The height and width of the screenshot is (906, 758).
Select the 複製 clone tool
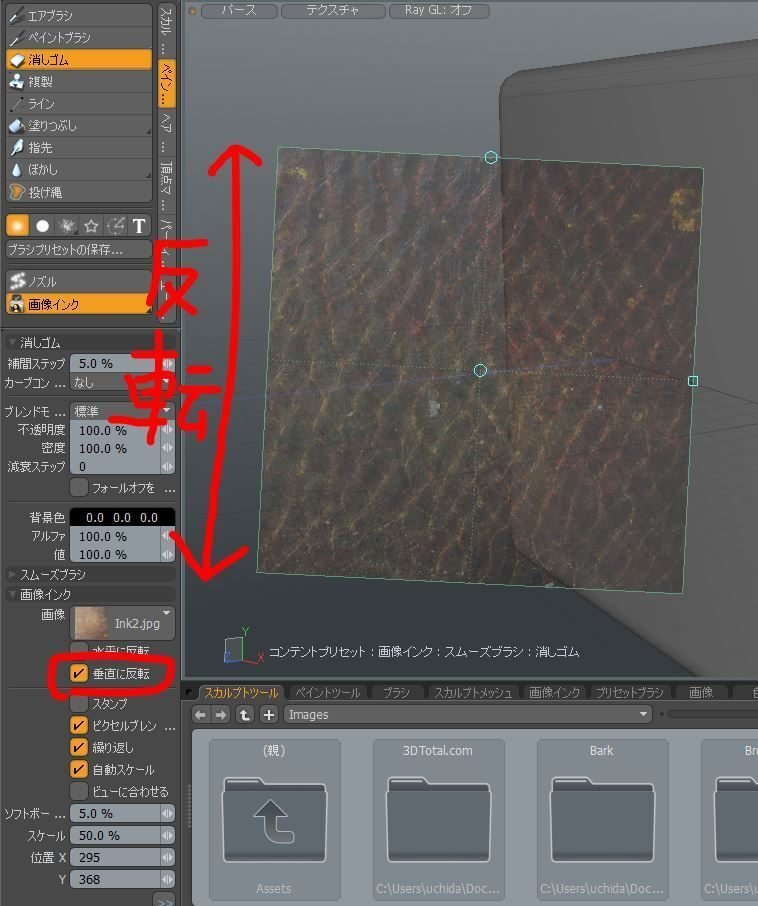[x=79, y=81]
